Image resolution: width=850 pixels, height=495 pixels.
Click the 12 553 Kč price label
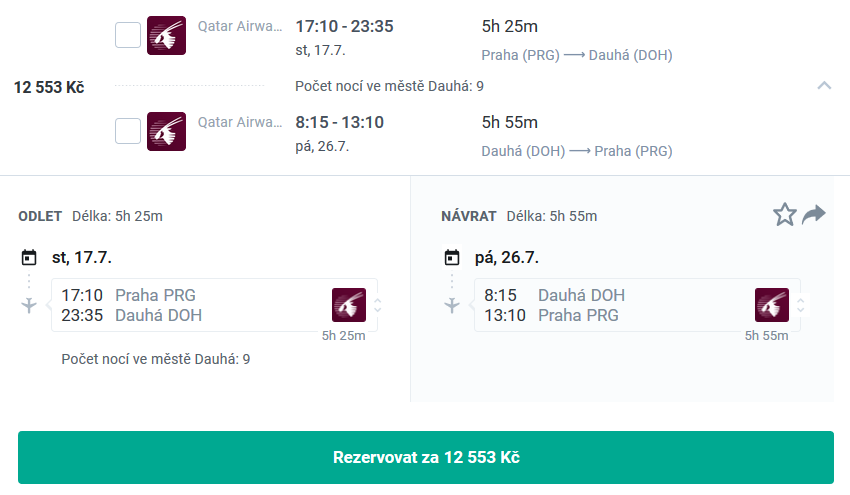click(x=49, y=87)
